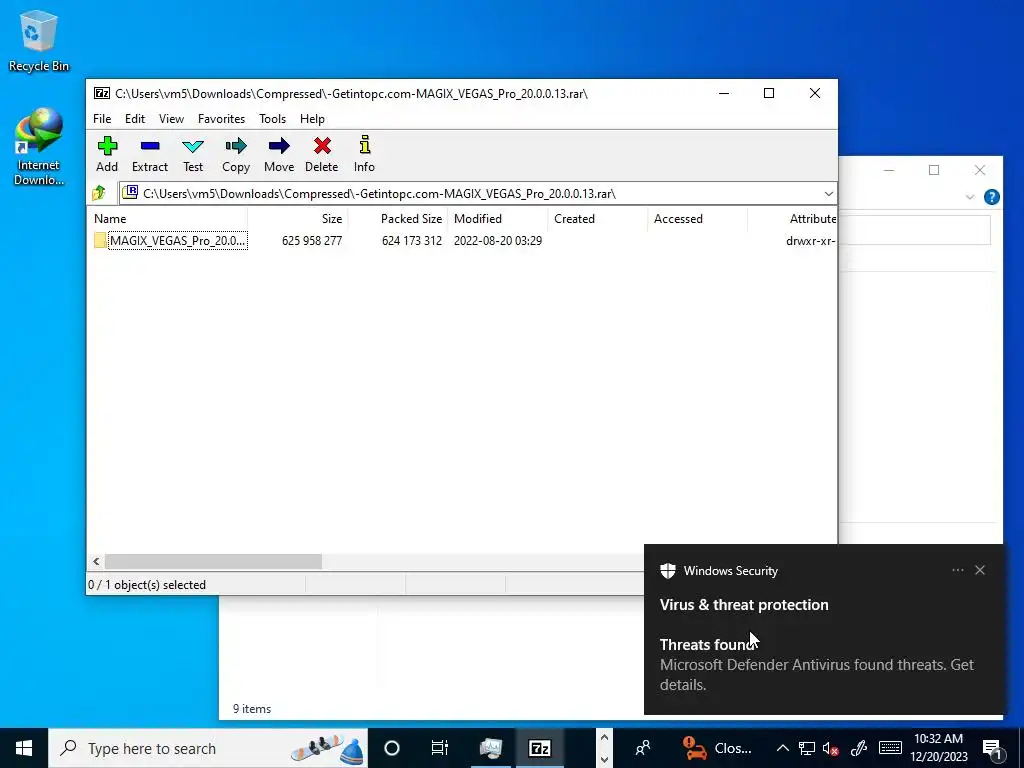The width and height of the screenshot is (1024, 768).
Task: Go up one folder level icon
Action: pyautogui.click(x=99, y=193)
